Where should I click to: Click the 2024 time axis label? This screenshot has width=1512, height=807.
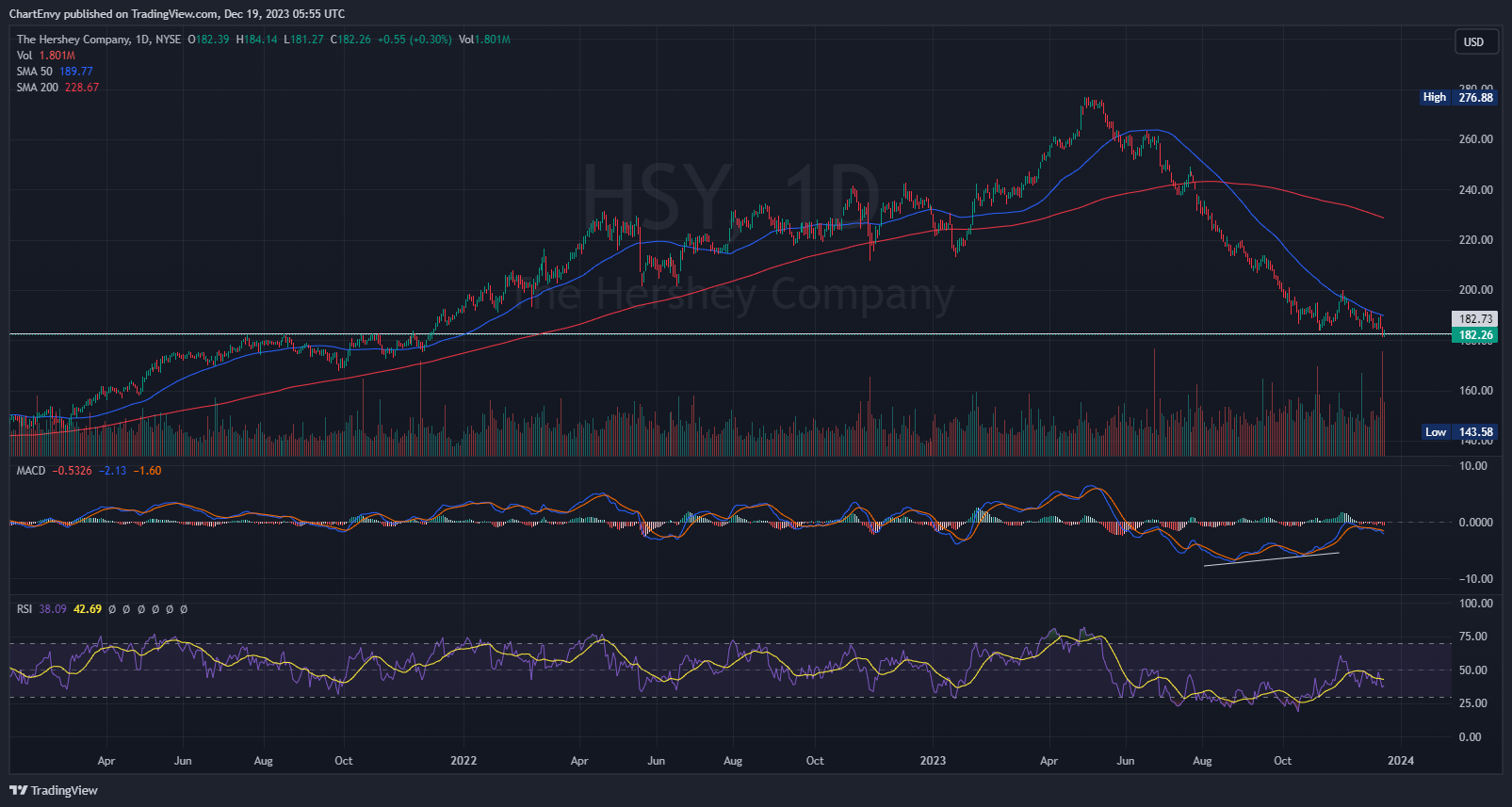point(1401,761)
